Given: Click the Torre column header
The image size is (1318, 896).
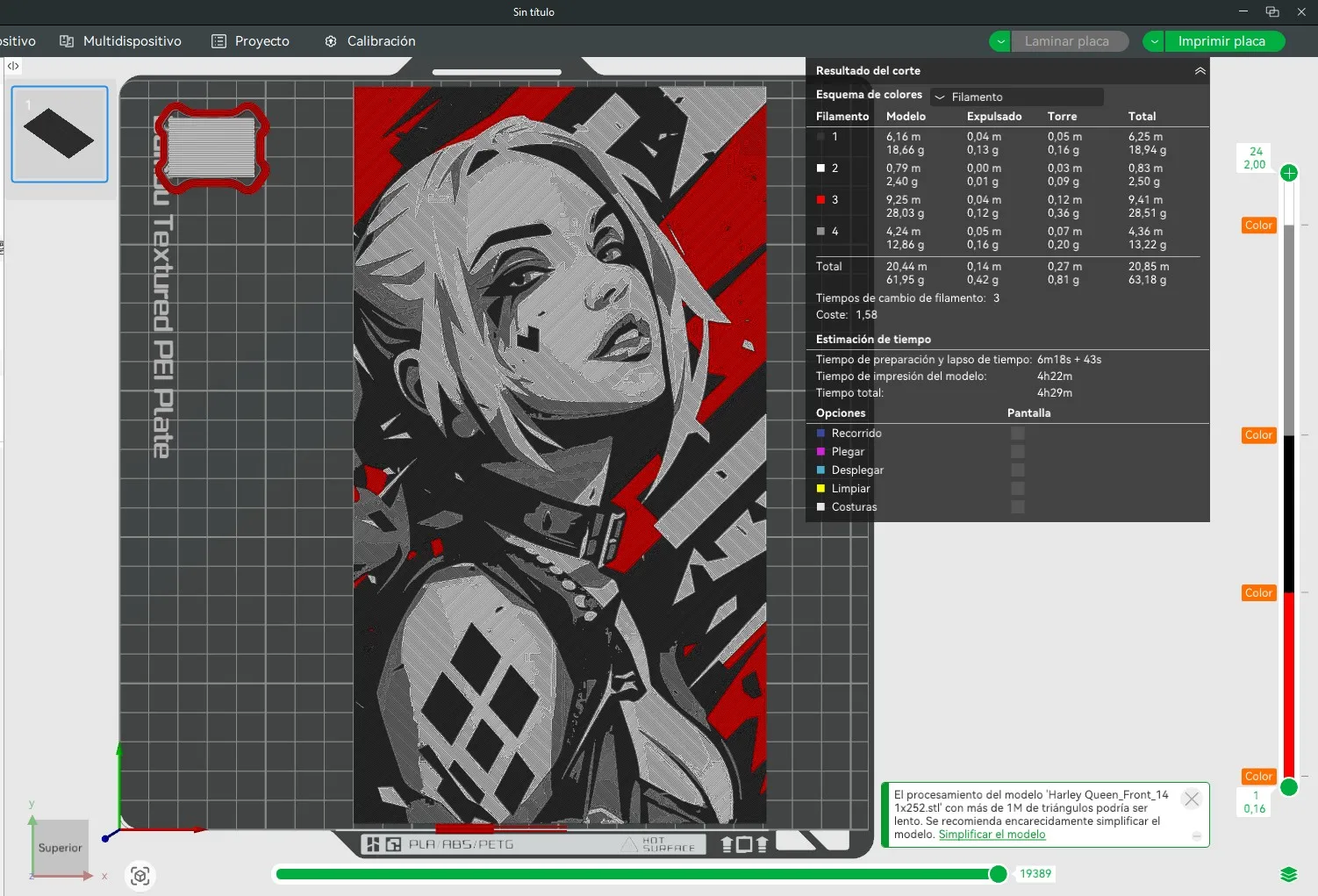Looking at the screenshot, I should point(1062,116).
